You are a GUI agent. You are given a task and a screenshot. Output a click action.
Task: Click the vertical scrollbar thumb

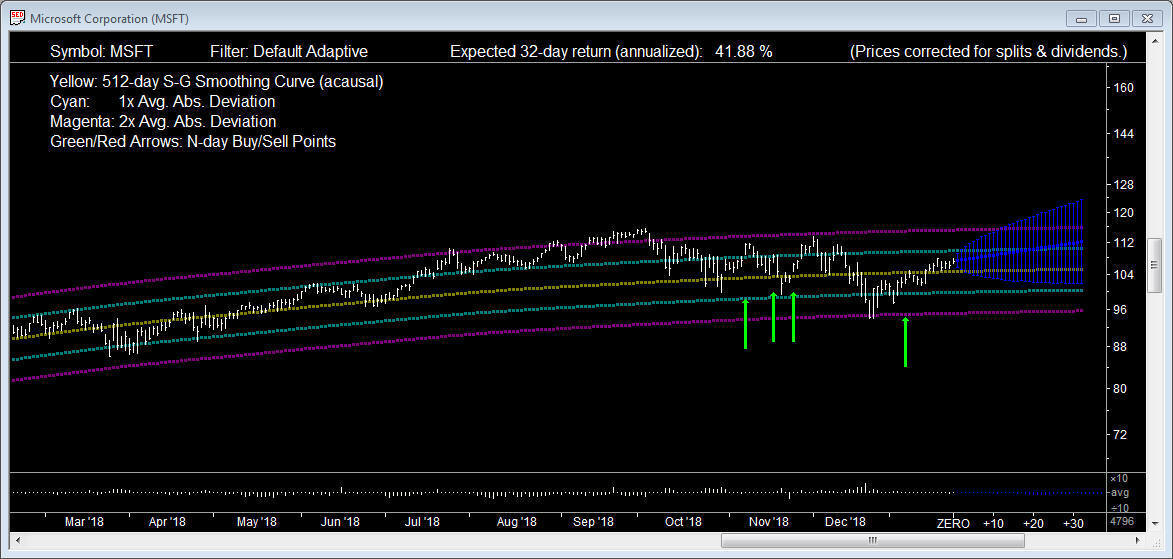coord(1154,265)
